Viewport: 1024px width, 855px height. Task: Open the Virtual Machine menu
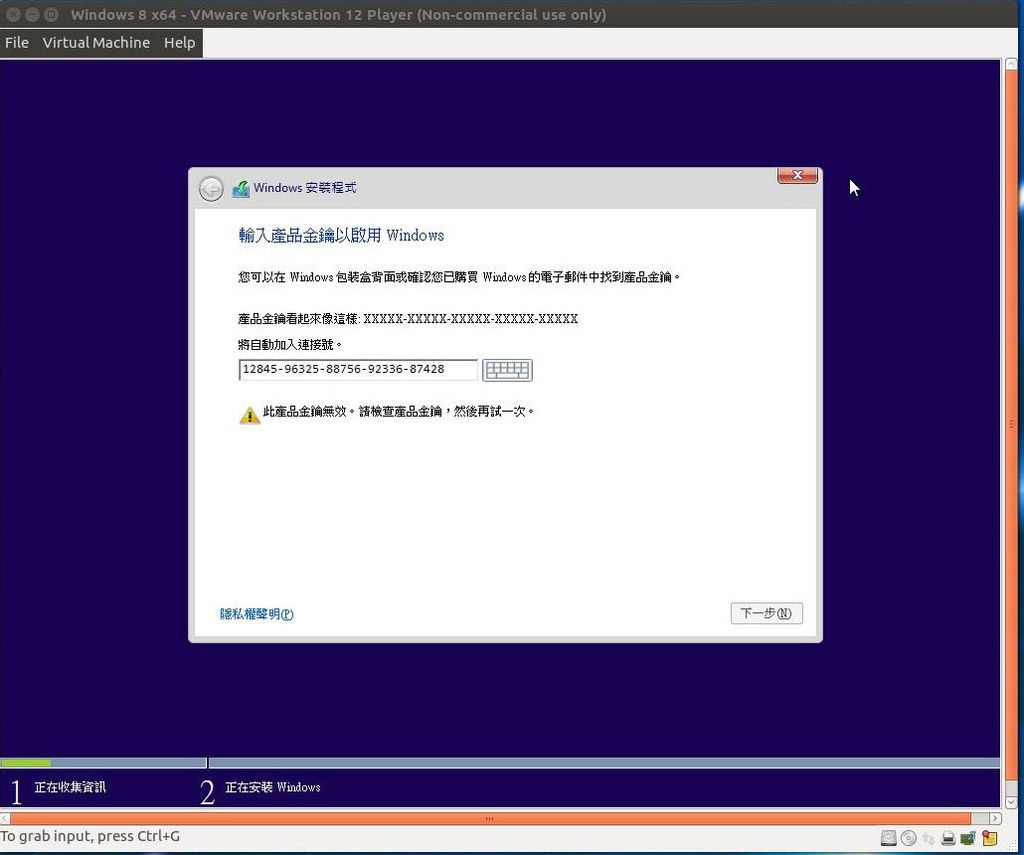pos(95,42)
